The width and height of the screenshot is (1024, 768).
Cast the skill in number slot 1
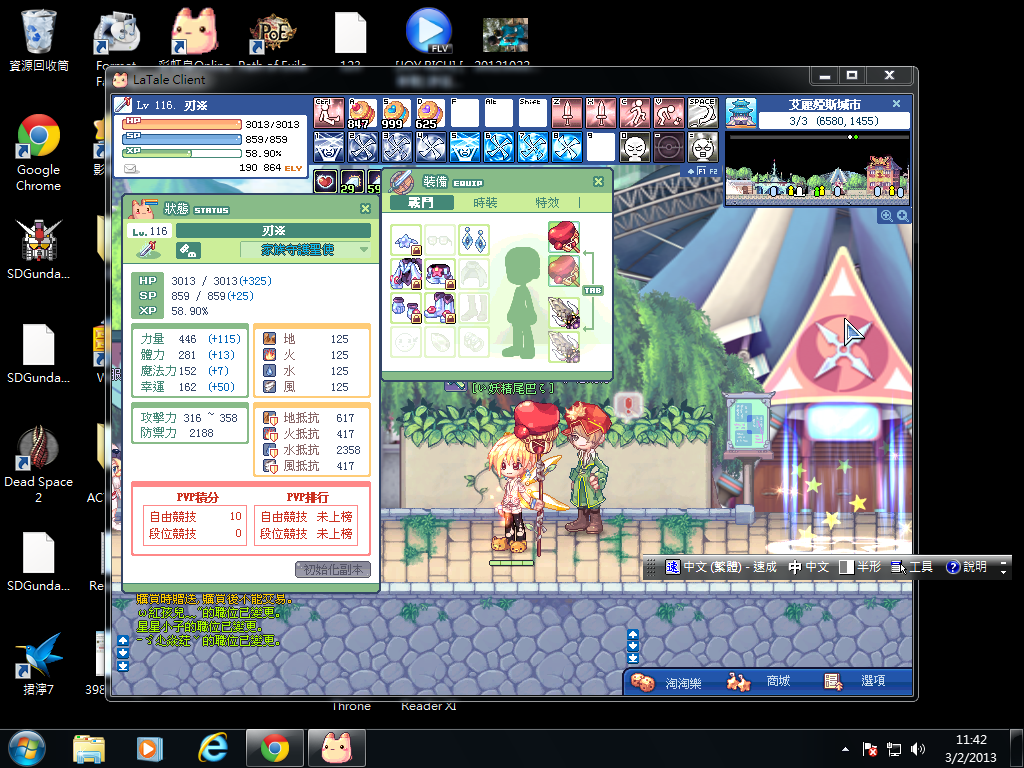[x=328, y=147]
